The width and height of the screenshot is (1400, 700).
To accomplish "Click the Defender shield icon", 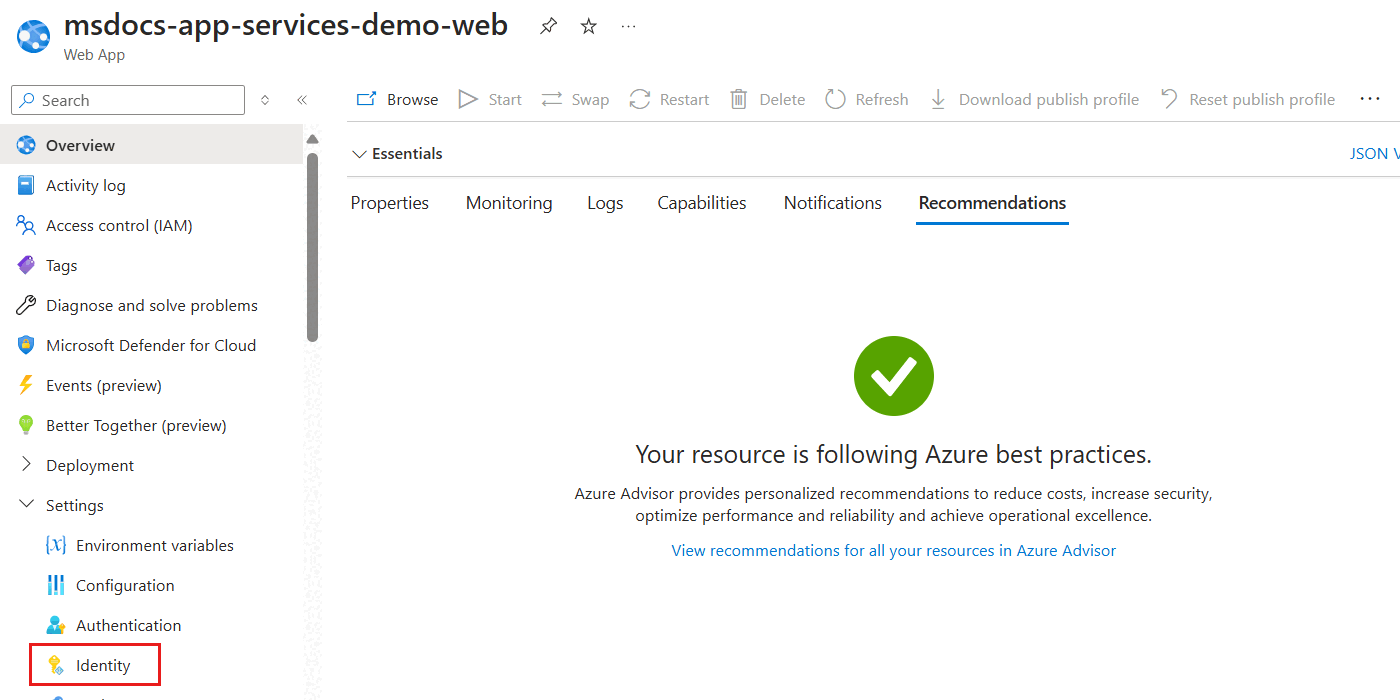I will pos(26,345).
